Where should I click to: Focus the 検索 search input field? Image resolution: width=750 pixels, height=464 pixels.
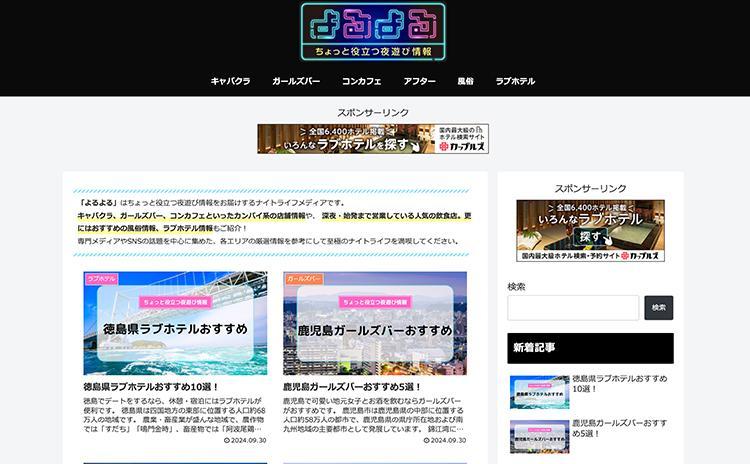pyautogui.click(x=573, y=308)
